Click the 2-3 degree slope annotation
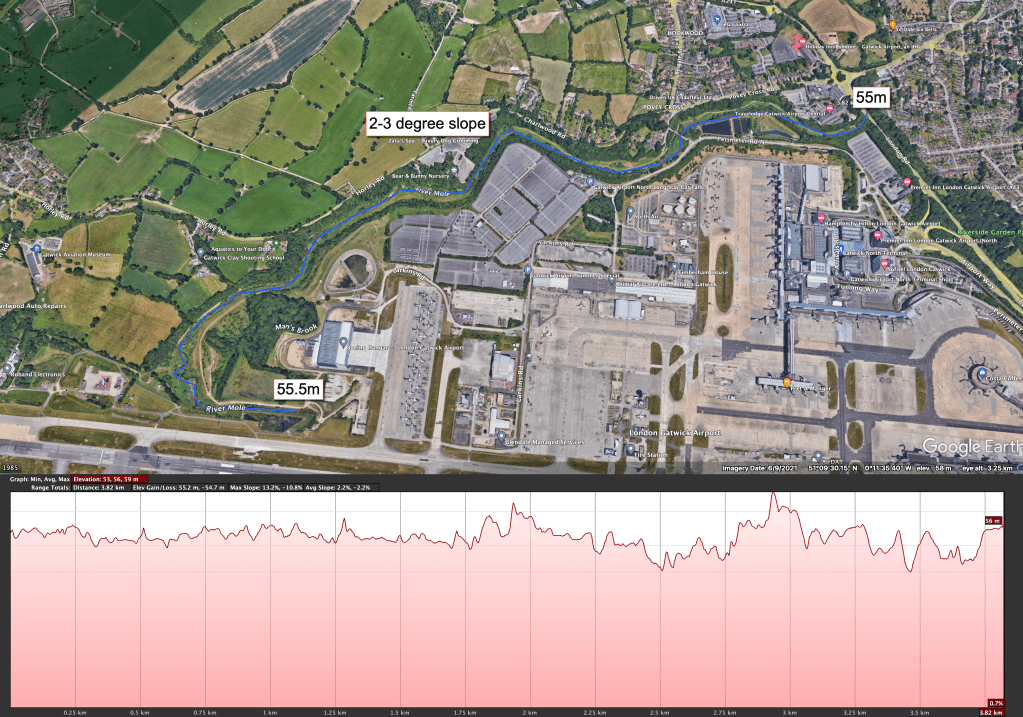This screenshot has height=717, width=1023. (x=426, y=124)
